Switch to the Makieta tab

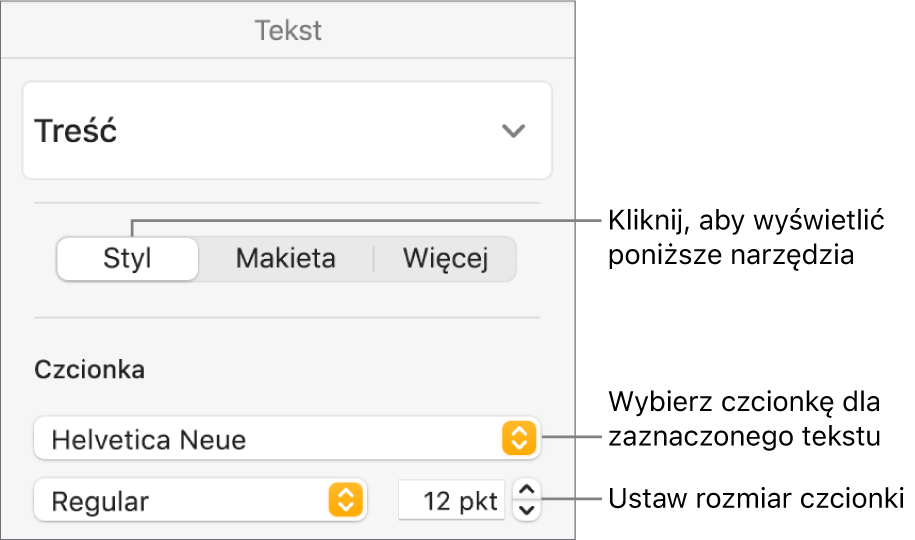[286, 259]
